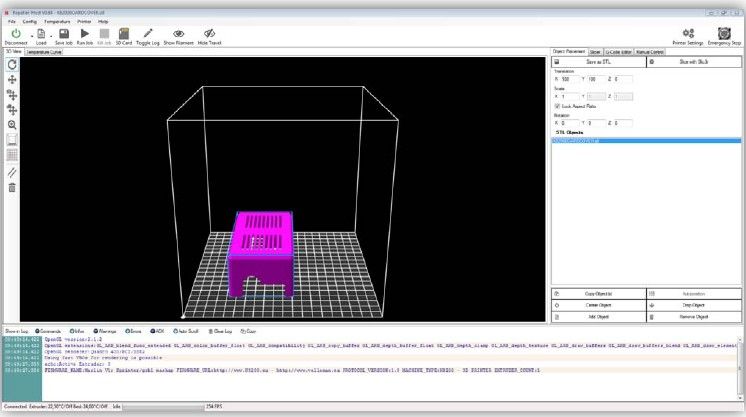Open Printer Settings gears icon
The height and width of the screenshot is (417, 746).
pyautogui.click(x=688, y=33)
